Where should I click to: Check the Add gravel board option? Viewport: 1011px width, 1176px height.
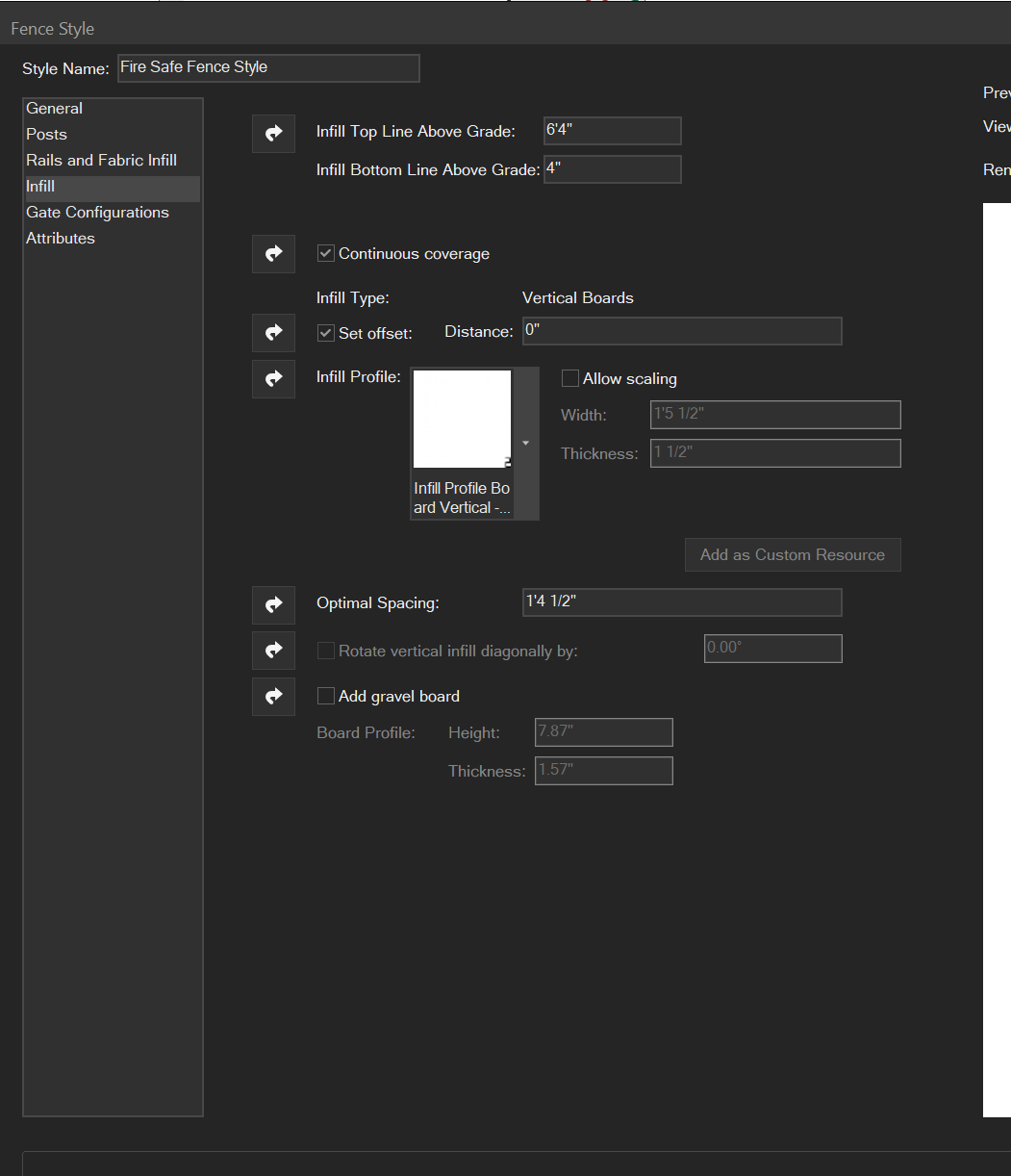pos(326,696)
